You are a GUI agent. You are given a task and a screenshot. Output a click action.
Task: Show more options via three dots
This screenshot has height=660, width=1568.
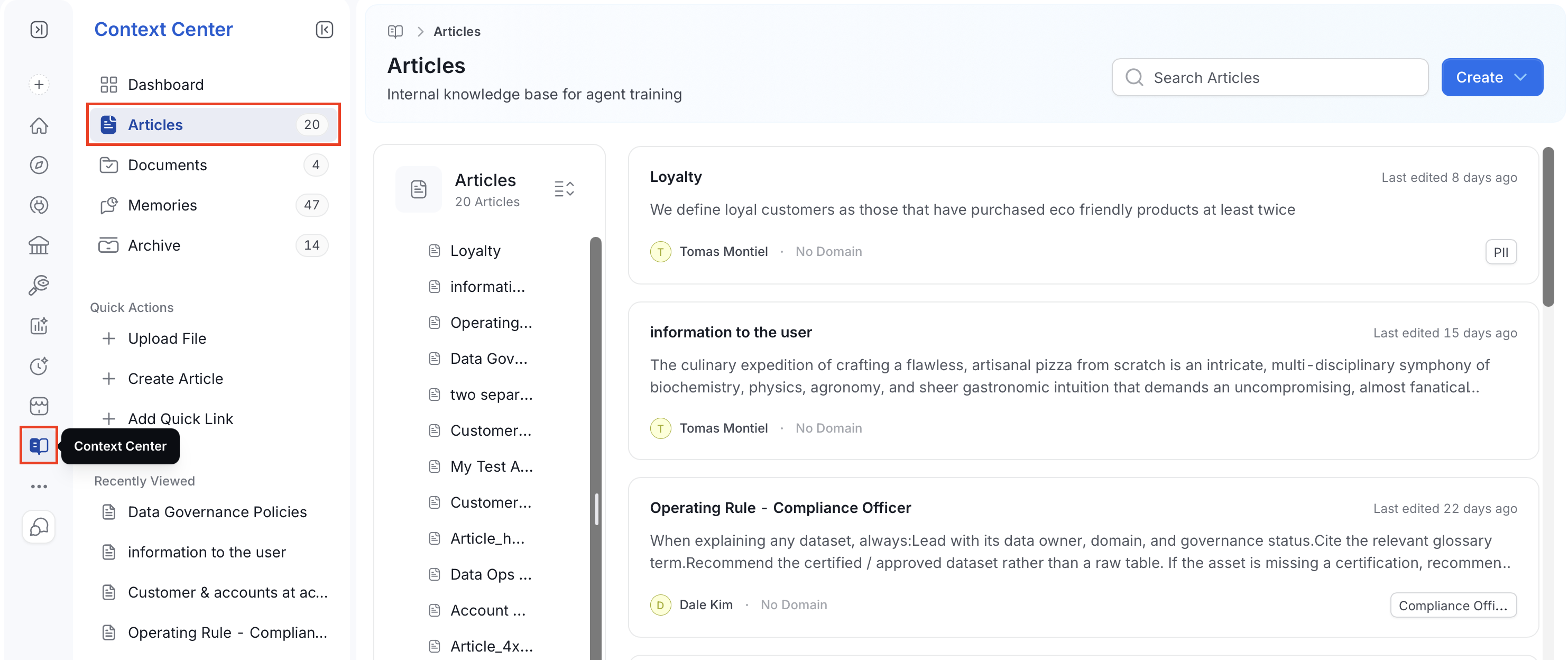(39, 486)
